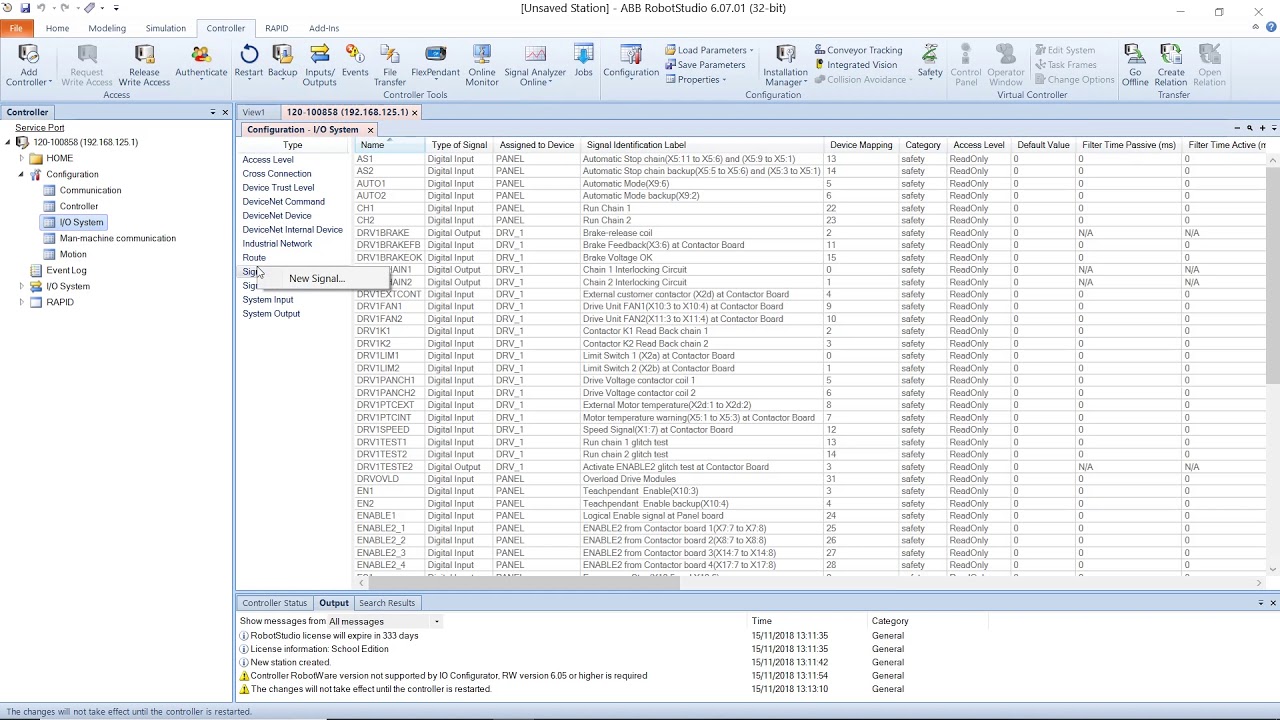
Task: Open the File menu
Action: pyautogui.click(x=16, y=28)
